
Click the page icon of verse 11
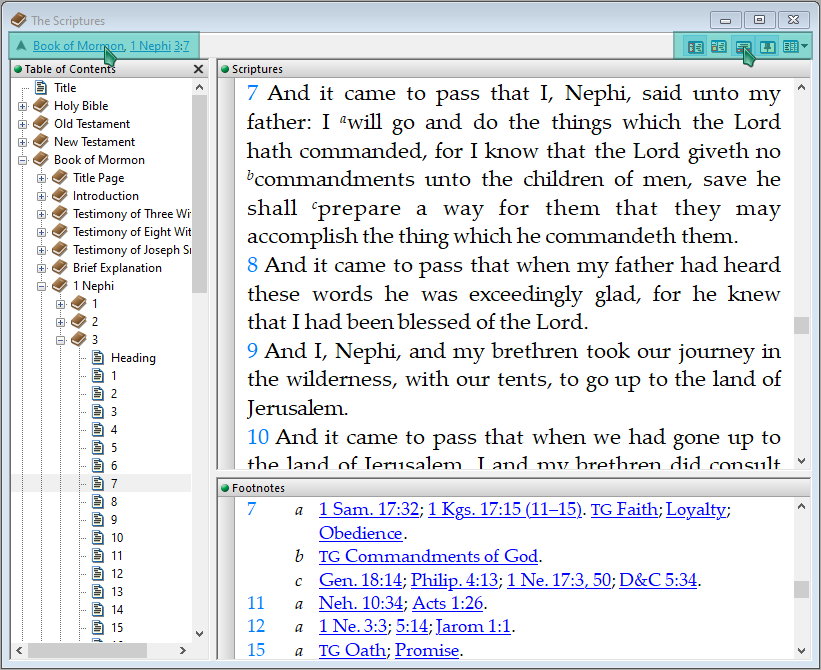(x=98, y=555)
